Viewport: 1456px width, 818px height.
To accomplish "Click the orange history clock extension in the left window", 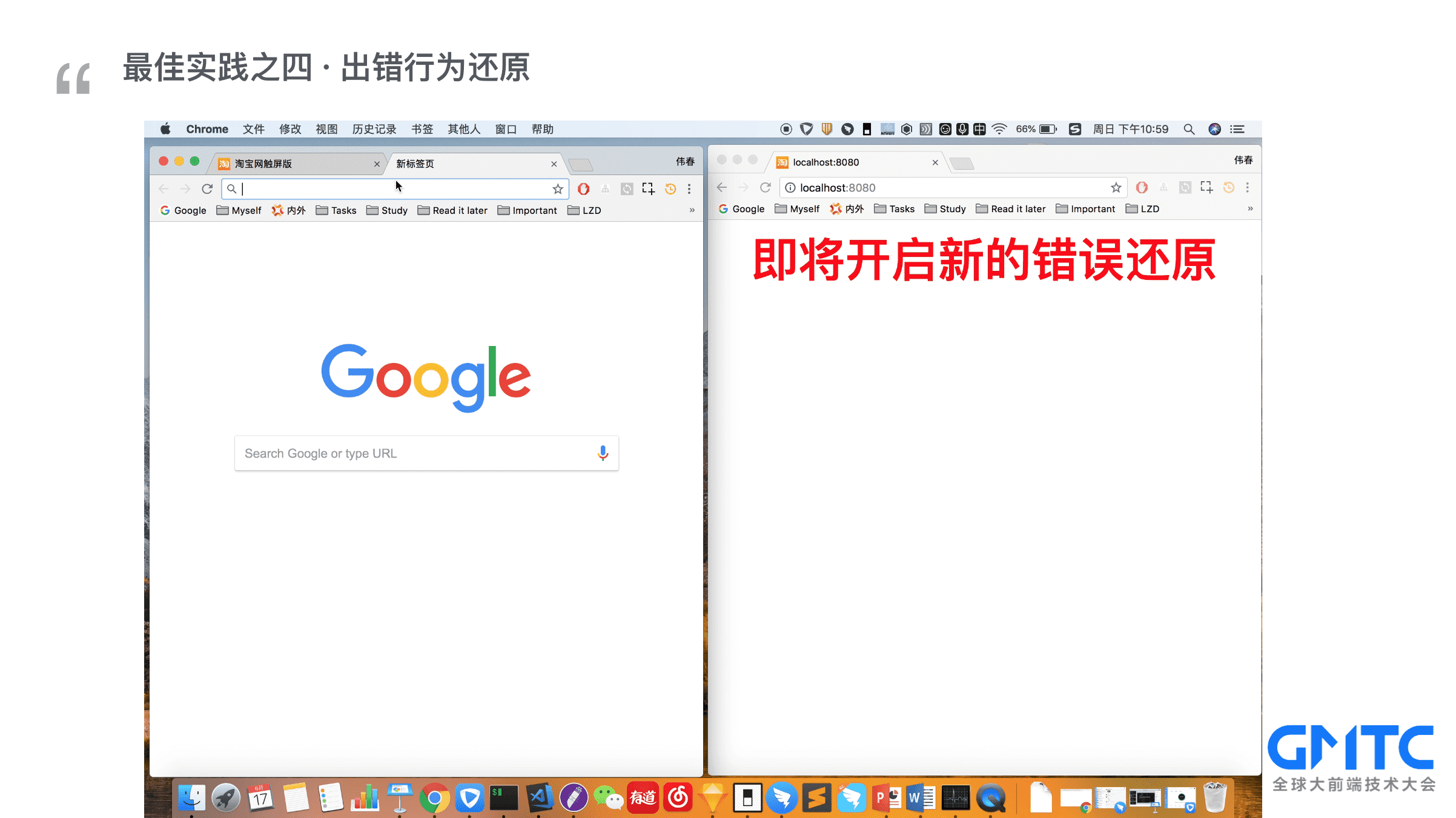I will pos(670,189).
